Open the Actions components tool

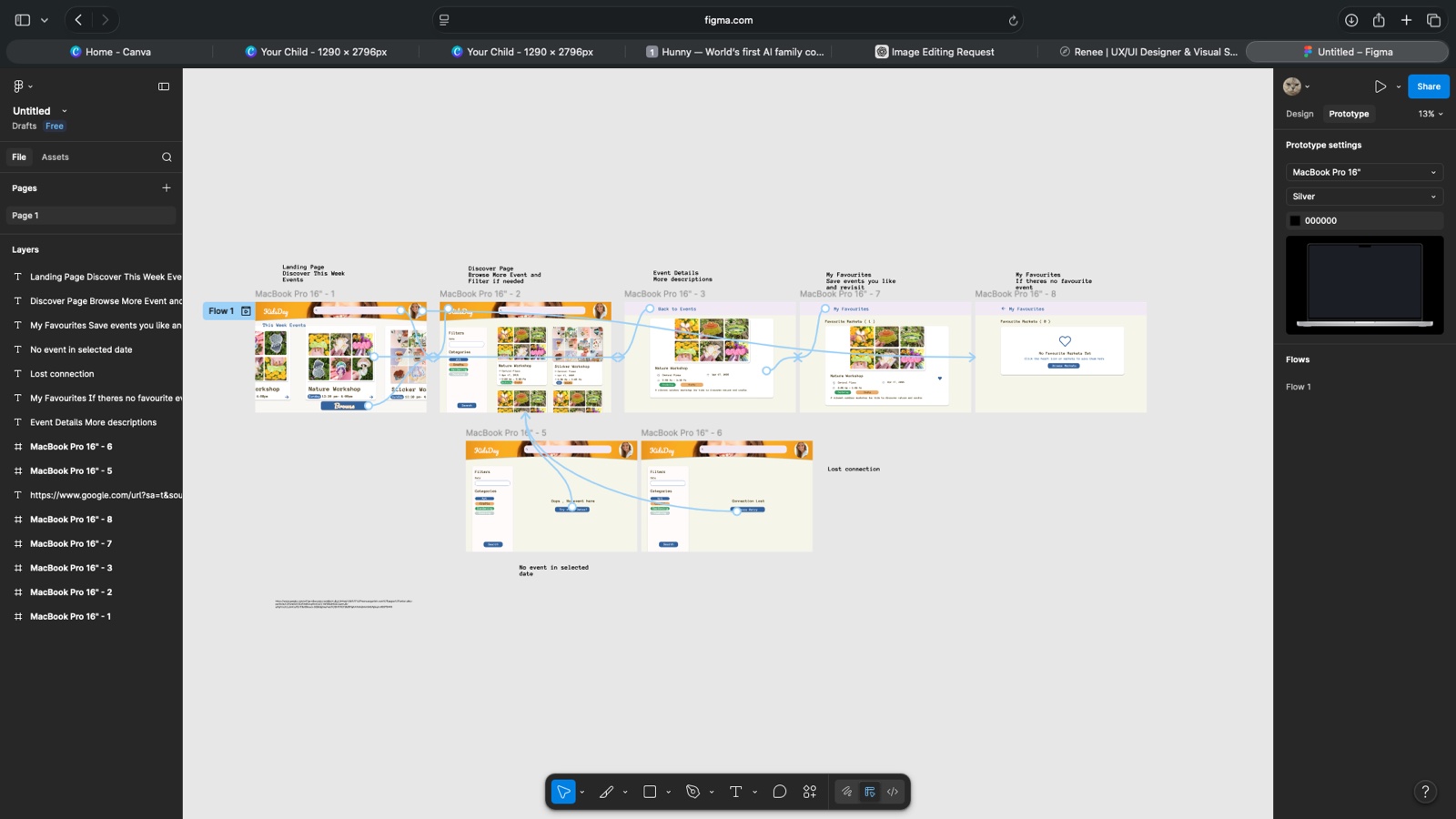coord(810,792)
